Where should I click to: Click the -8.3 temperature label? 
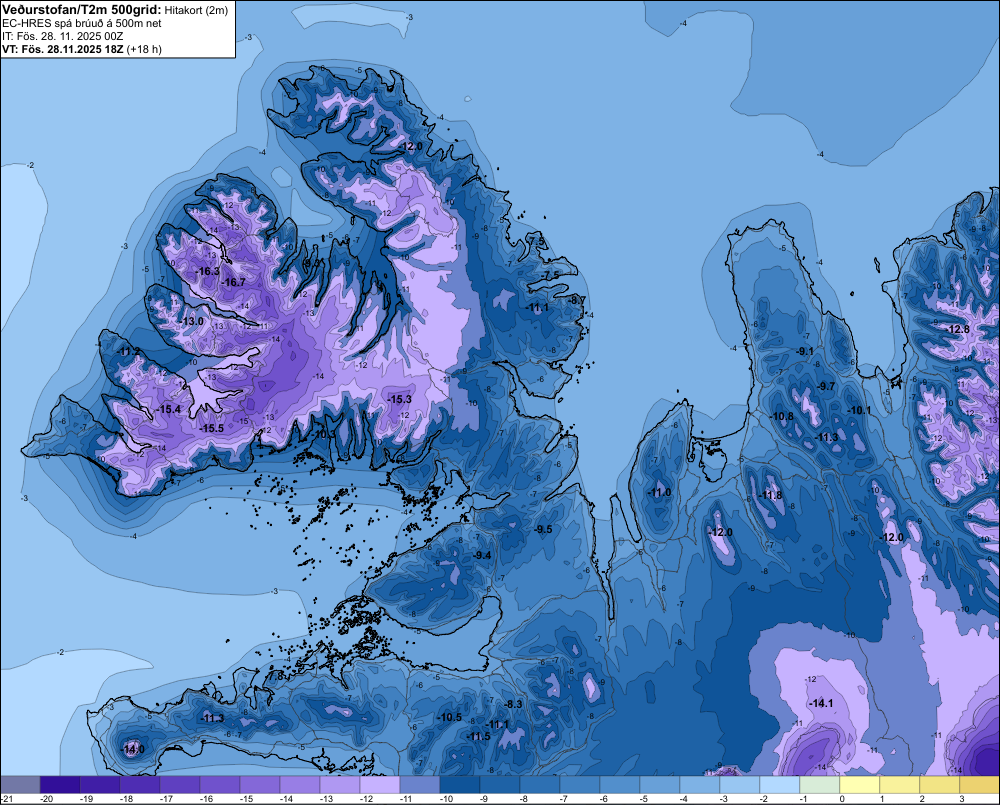click(513, 704)
